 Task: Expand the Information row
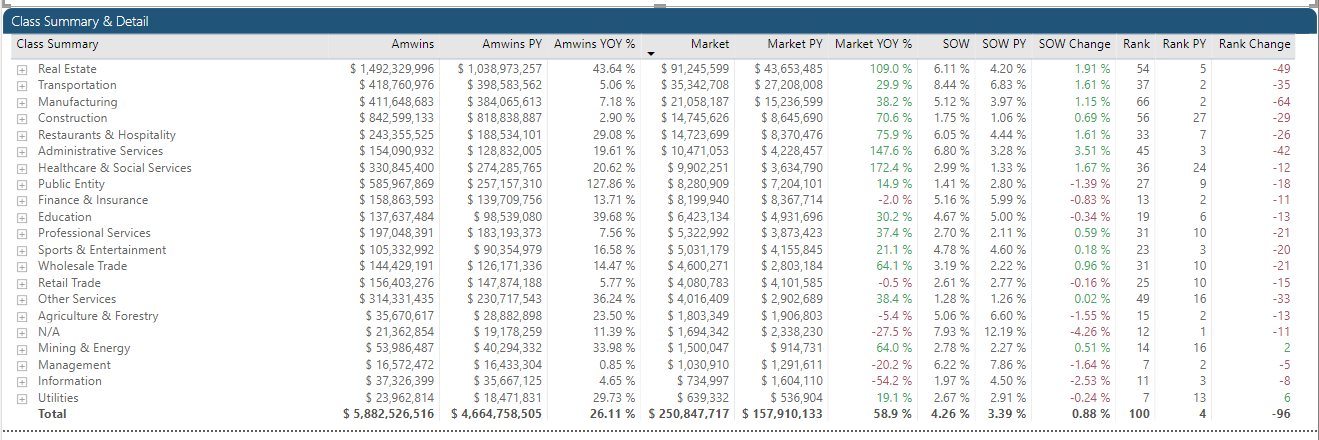(x=21, y=382)
